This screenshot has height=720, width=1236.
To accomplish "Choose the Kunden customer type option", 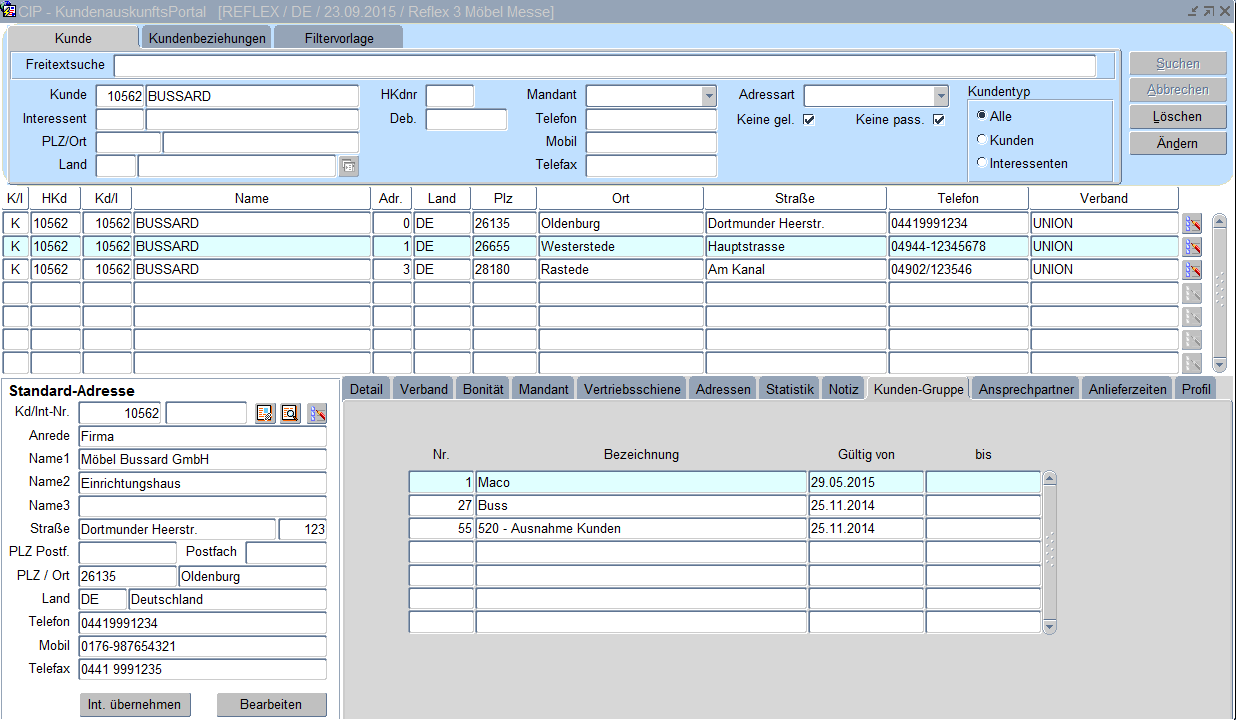I will point(982,140).
